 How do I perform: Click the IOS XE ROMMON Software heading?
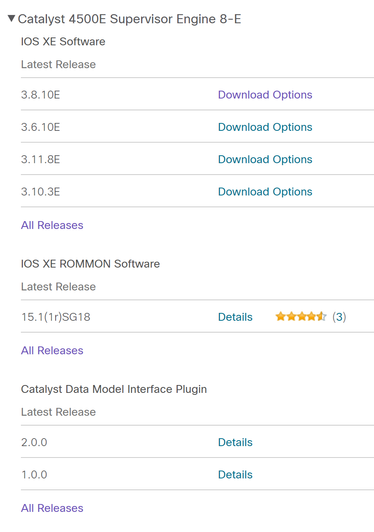(90, 264)
